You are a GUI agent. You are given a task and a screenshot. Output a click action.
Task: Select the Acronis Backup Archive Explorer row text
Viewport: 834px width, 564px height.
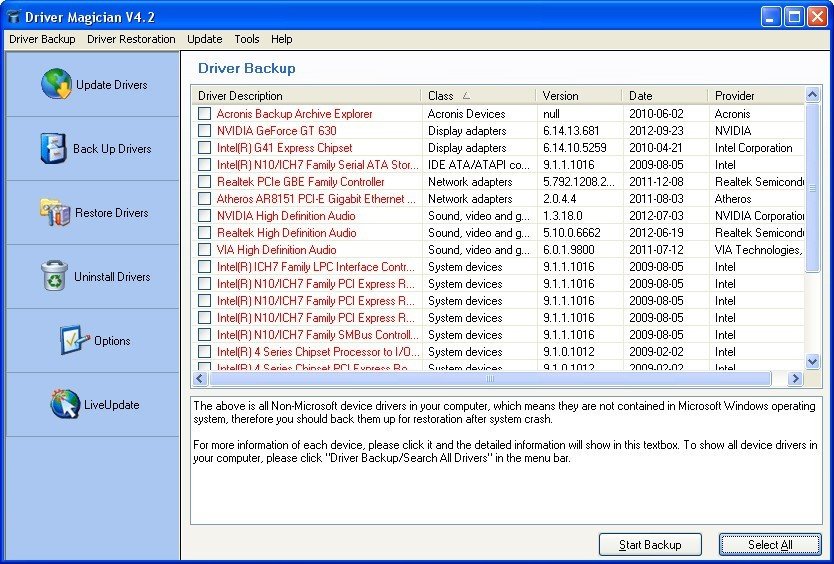(294, 113)
